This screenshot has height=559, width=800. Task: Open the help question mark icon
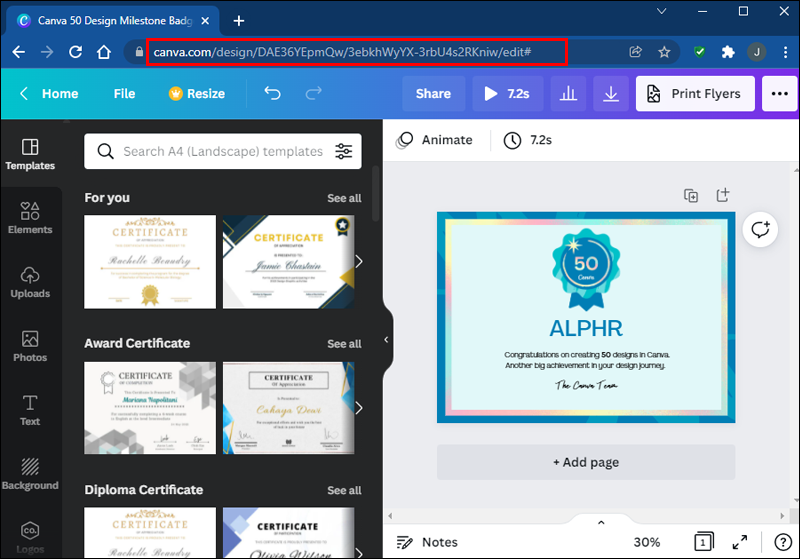(783, 542)
